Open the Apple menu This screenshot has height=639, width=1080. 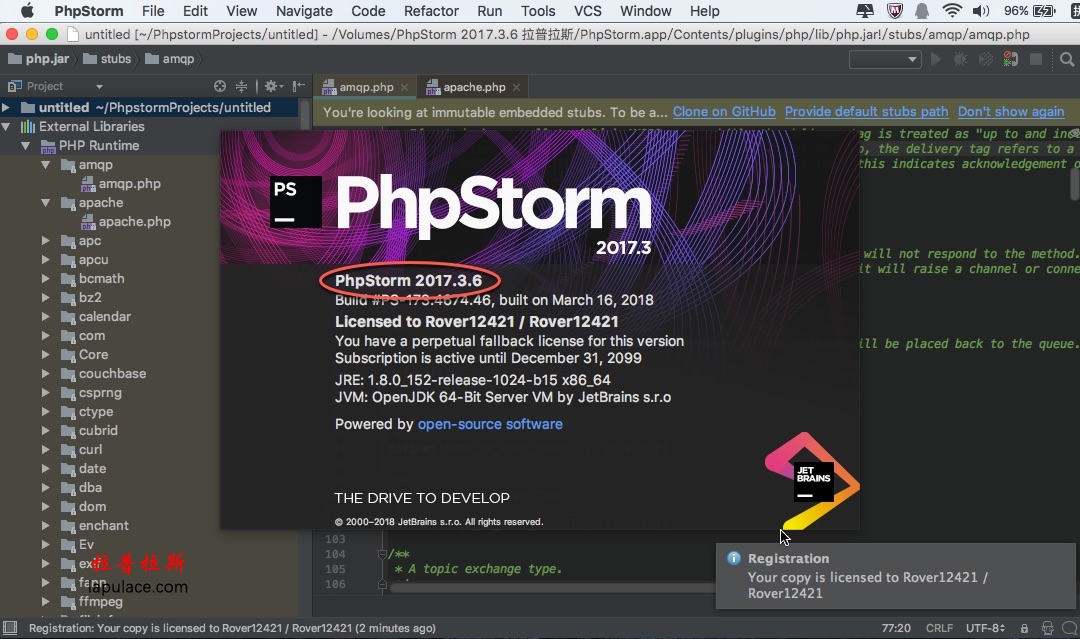pos(26,10)
